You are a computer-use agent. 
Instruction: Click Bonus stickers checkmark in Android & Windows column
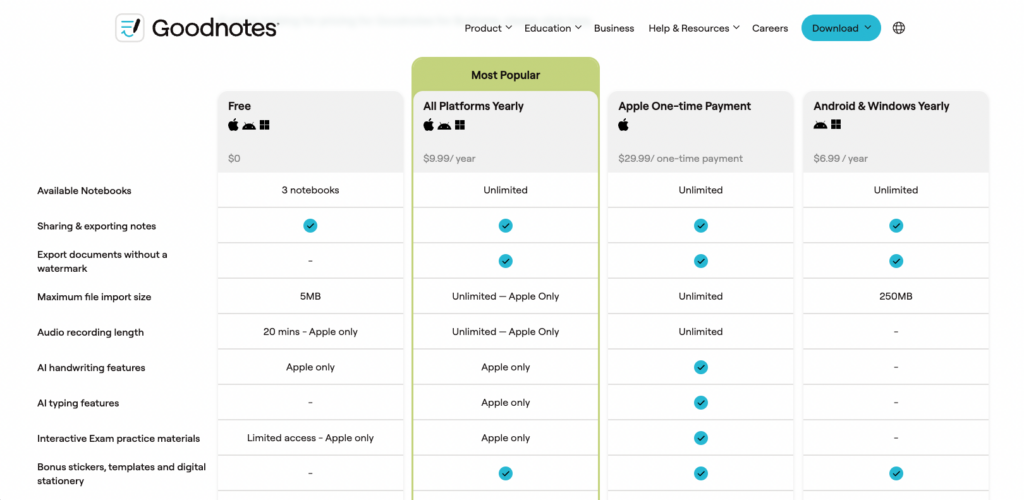tap(896, 474)
